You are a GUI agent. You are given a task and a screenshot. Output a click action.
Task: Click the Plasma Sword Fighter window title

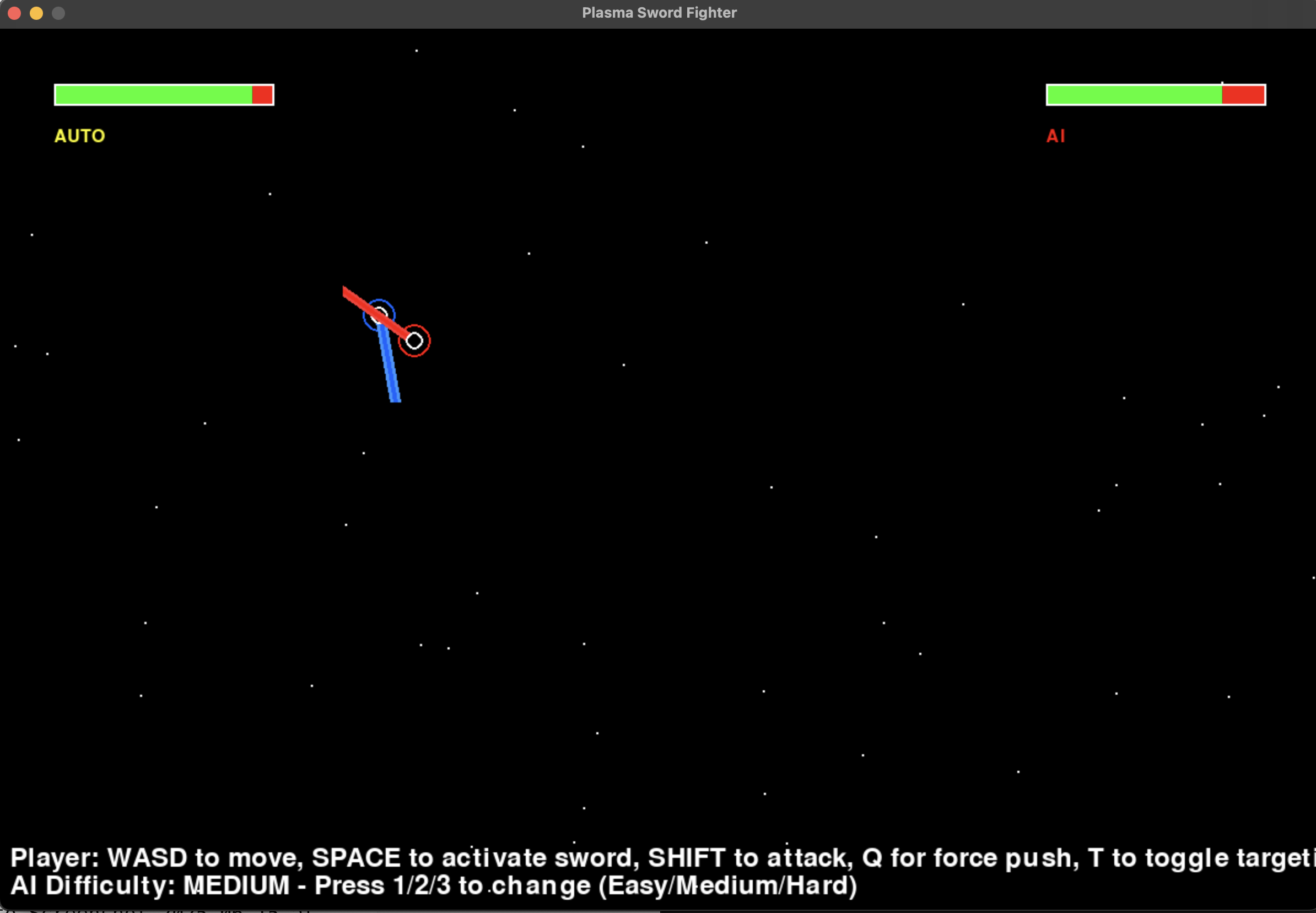[659, 13]
